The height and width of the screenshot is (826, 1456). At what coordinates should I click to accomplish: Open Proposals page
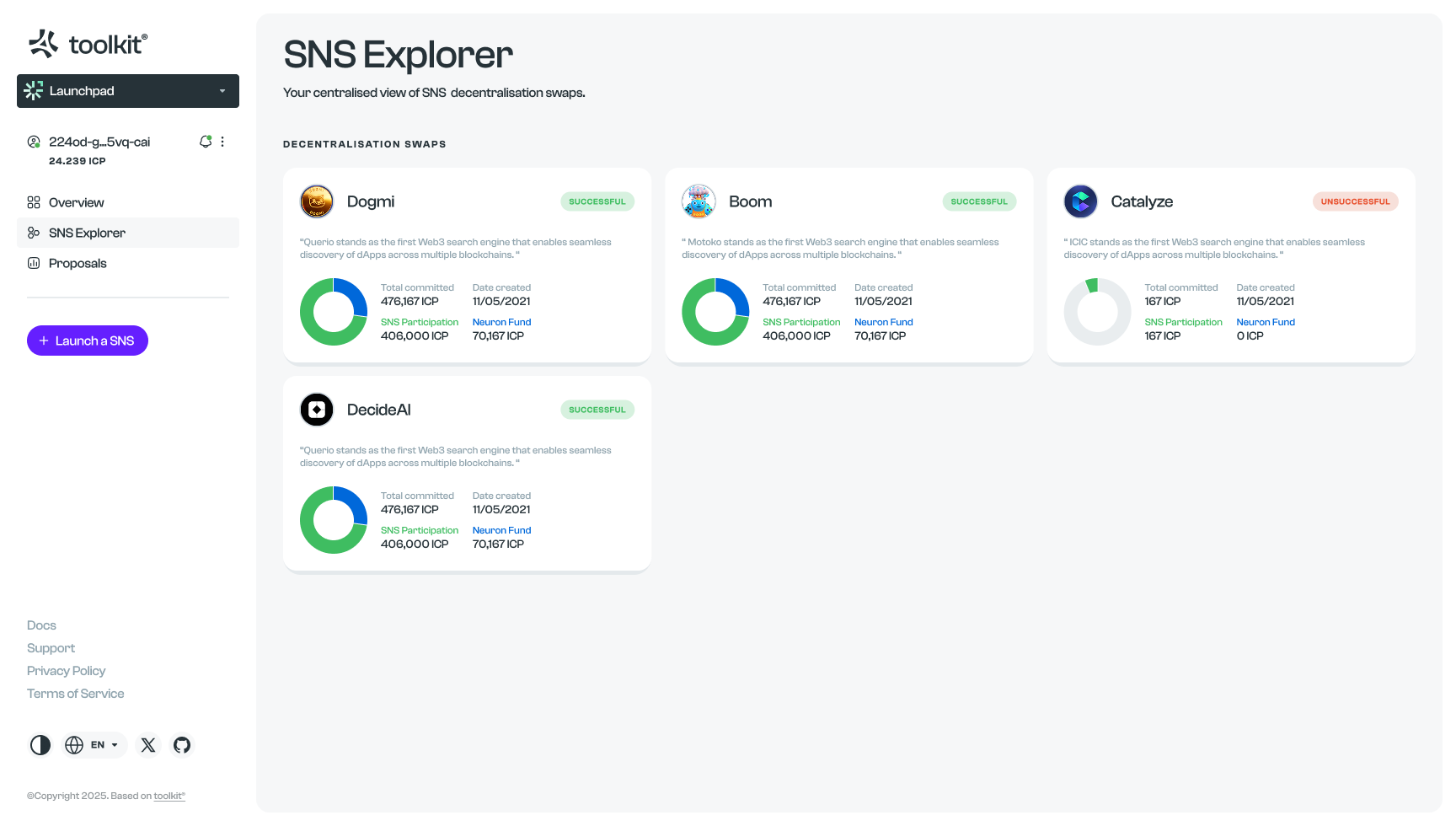(x=128, y=263)
